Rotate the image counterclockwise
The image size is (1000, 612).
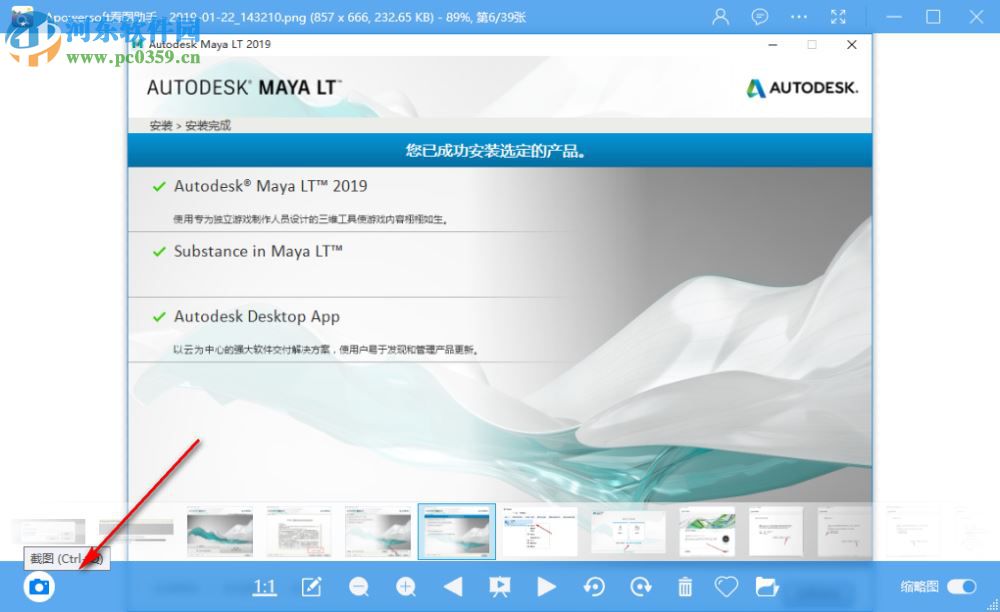(594, 586)
